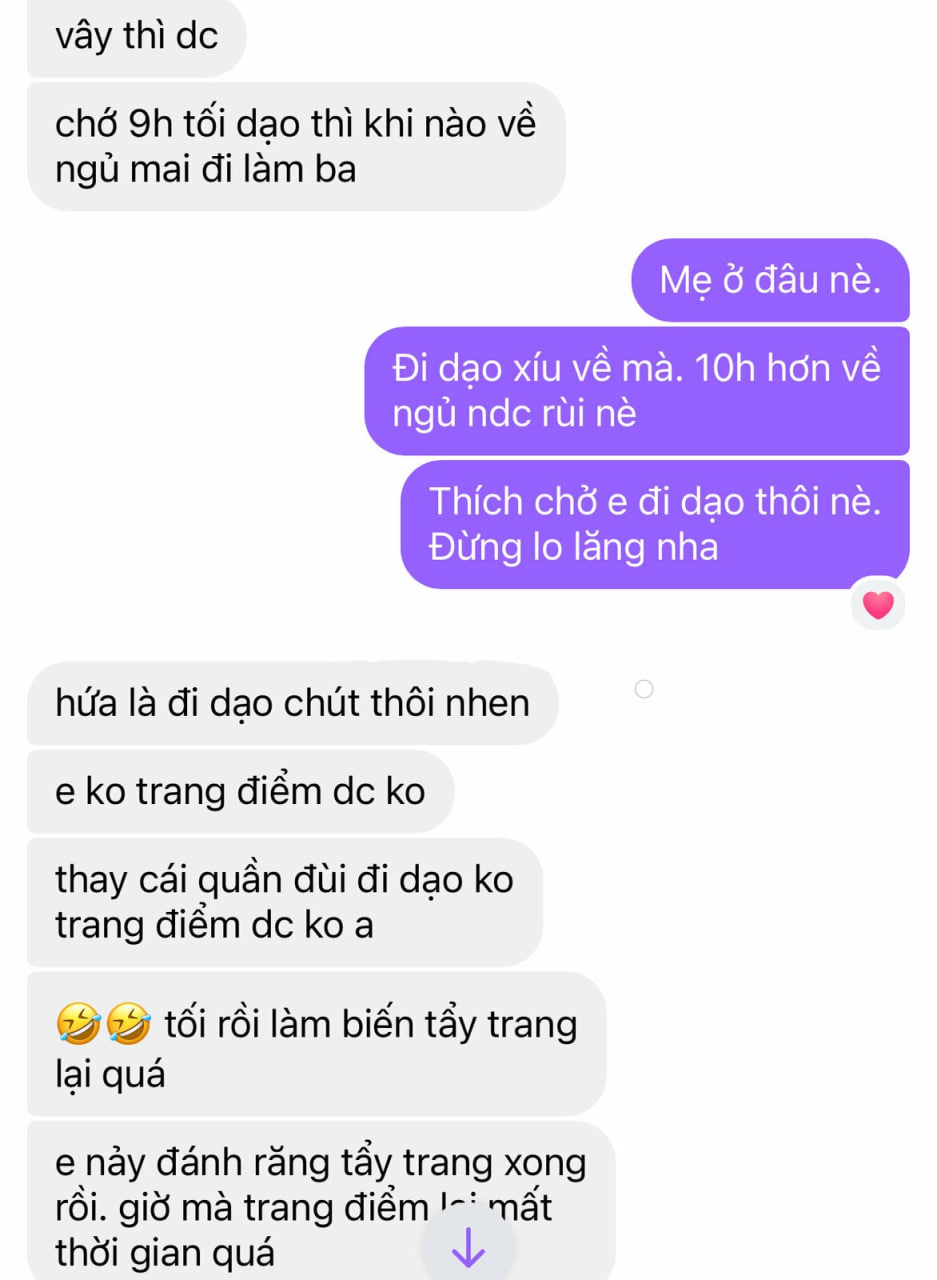Tap message "hứa là đi dạo chút thôi nhen"
Screen dimensions: 937x1280
pos(292,703)
